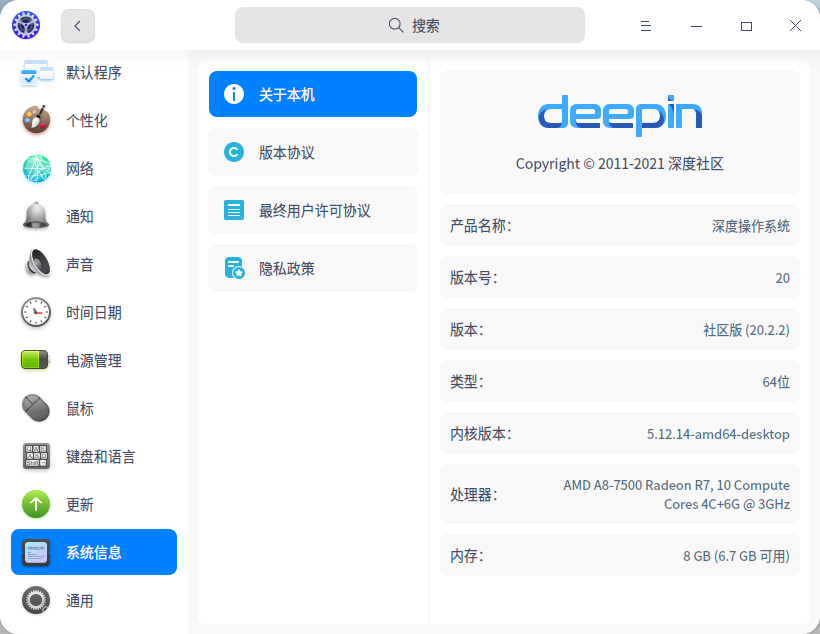Open Personalization (个性化) palette icon

click(x=36, y=120)
